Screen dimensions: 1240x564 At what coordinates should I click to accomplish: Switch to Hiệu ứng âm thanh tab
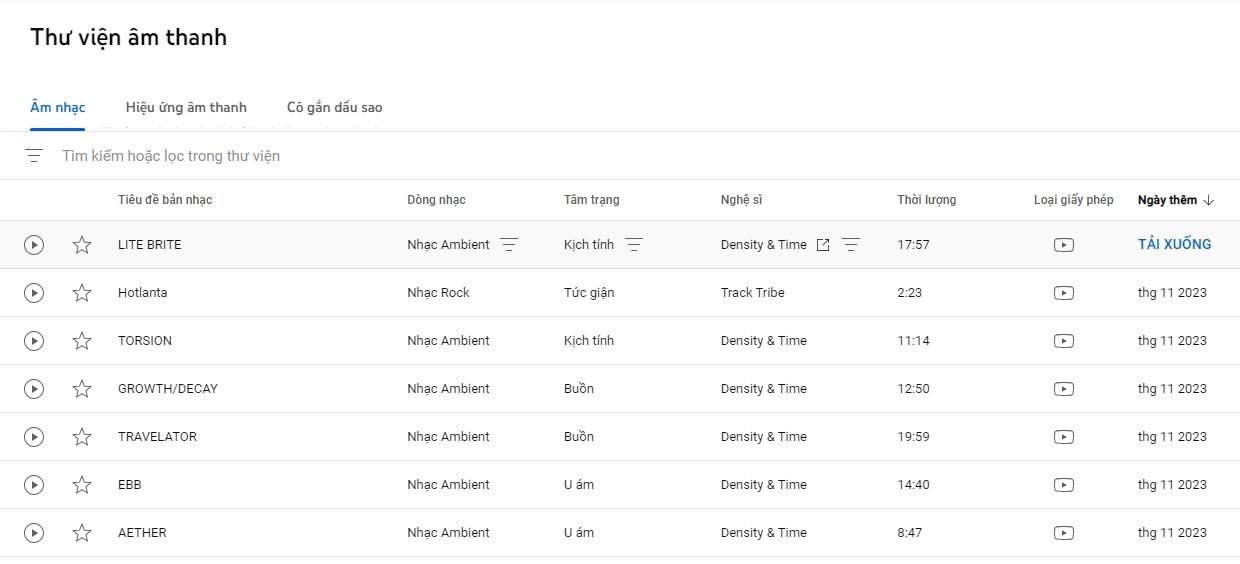pos(186,107)
